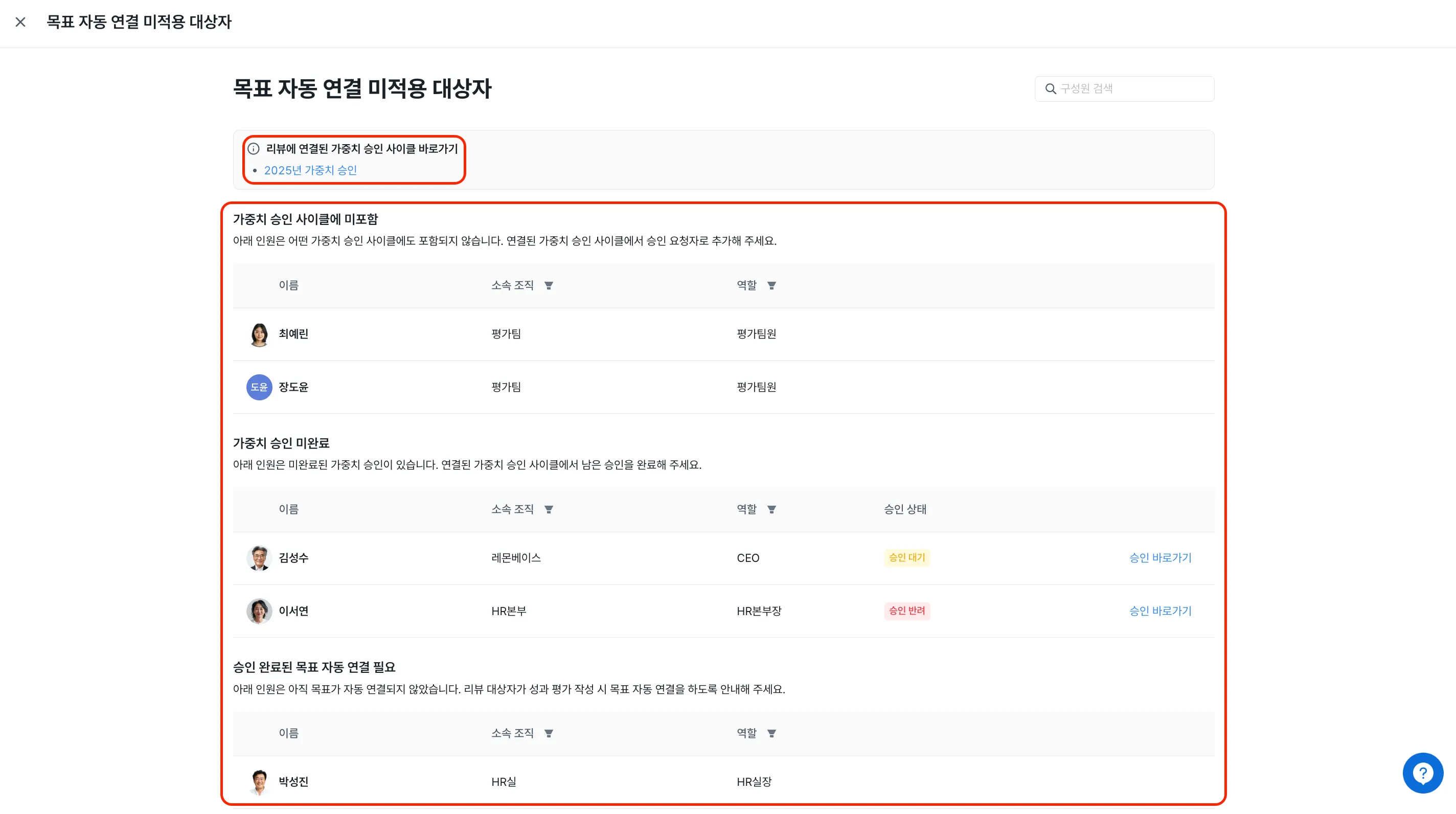
Task: Click the HR본부장 role cell
Action: (x=759, y=611)
